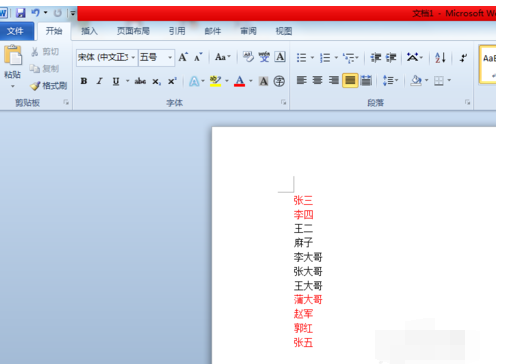Apply the red font color
Image resolution: width=506 pixels, height=364 pixels.
point(240,81)
